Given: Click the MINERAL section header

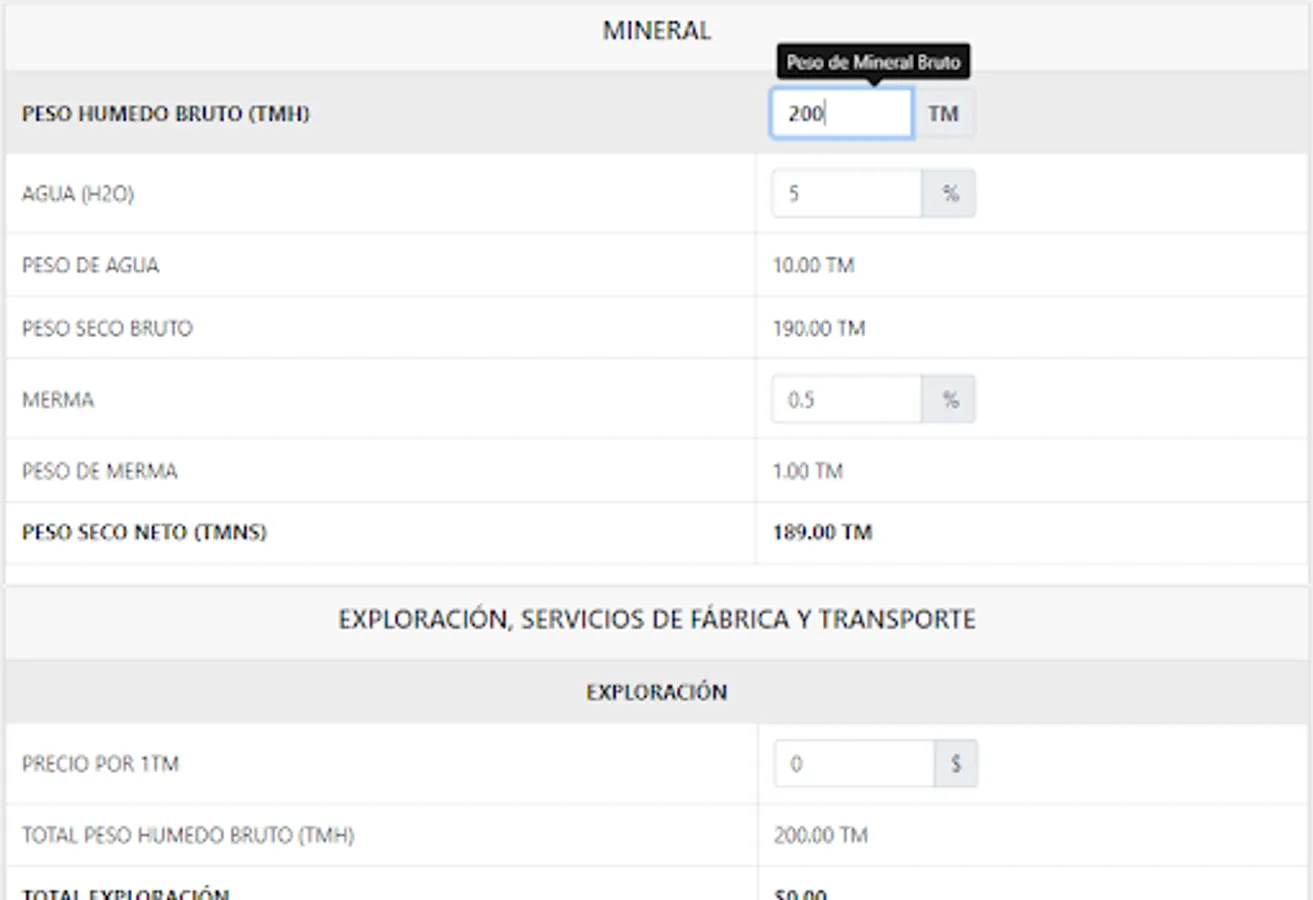Looking at the screenshot, I should click(656, 31).
